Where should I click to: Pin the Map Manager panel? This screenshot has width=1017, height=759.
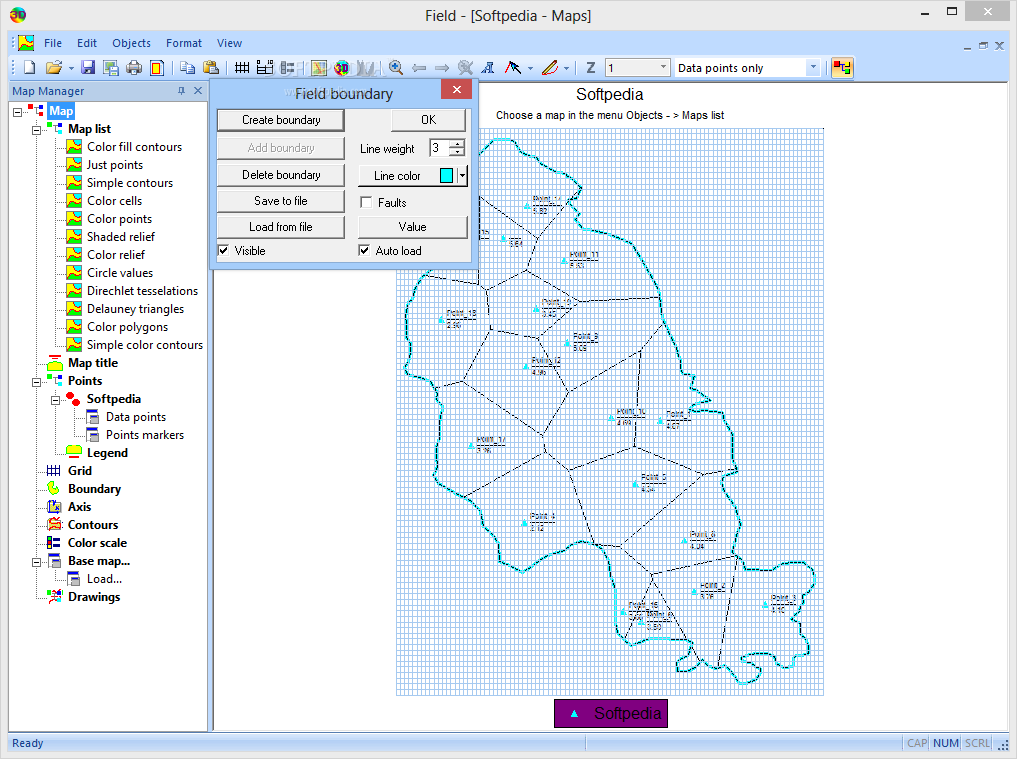coord(182,91)
